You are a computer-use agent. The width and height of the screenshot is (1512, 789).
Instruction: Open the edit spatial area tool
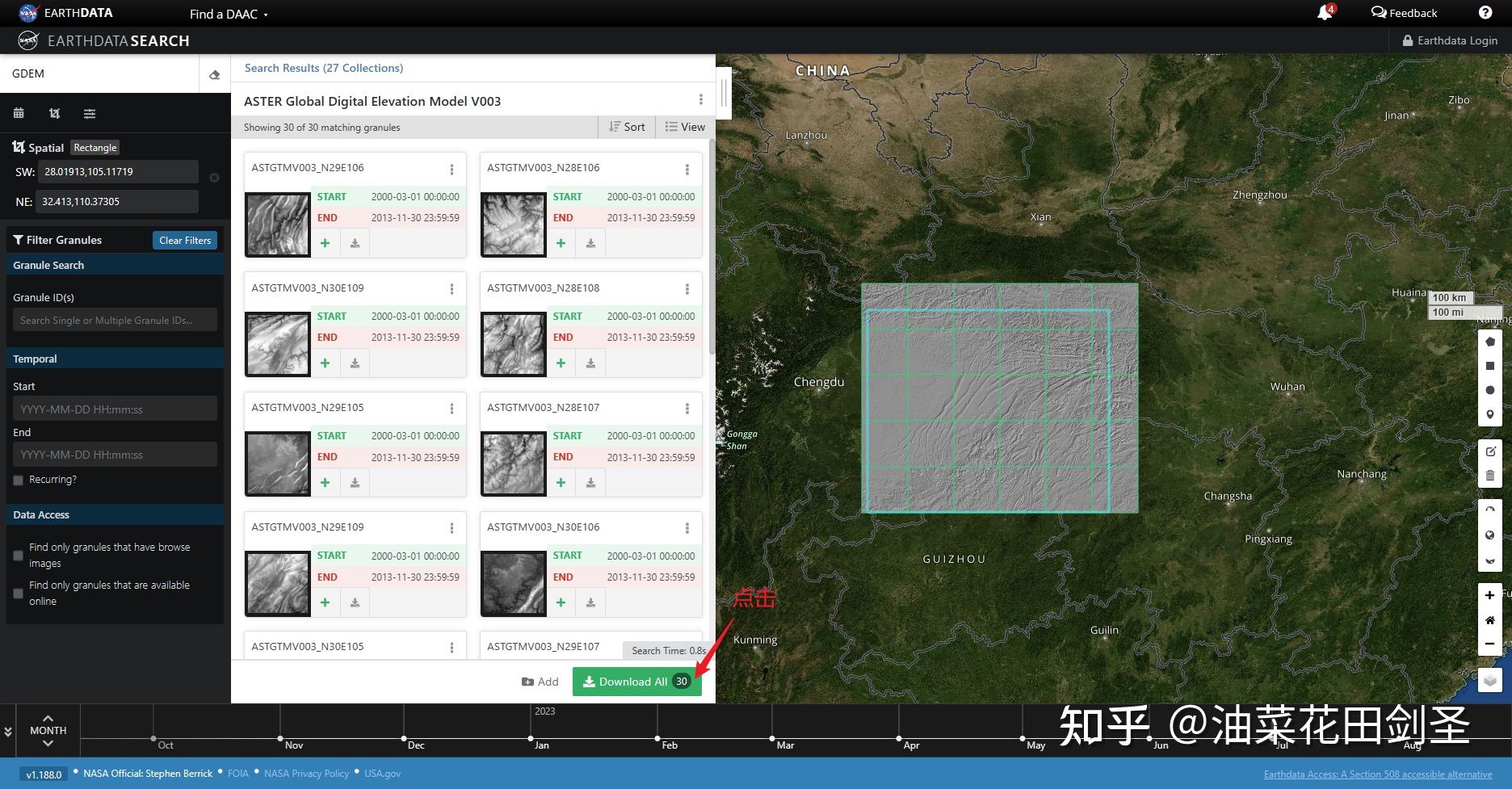tap(1490, 451)
